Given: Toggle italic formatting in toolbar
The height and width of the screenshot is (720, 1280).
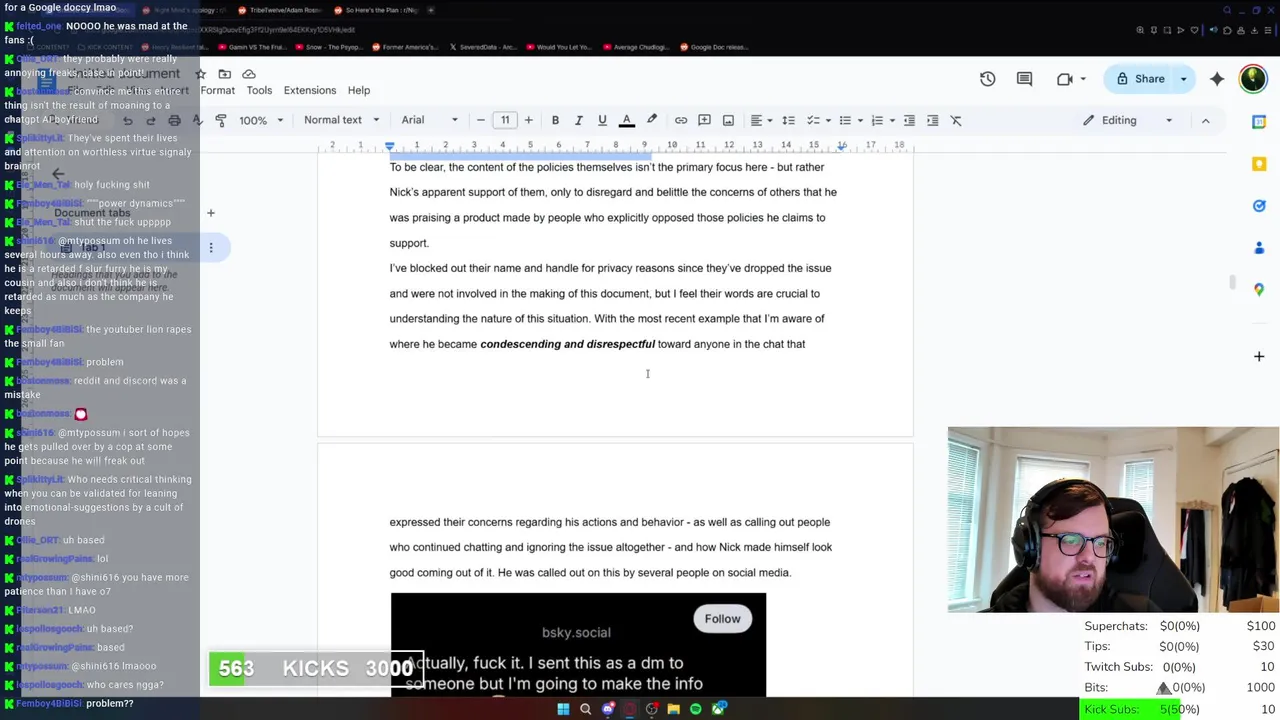Looking at the screenshot, I should click(578, 120).
